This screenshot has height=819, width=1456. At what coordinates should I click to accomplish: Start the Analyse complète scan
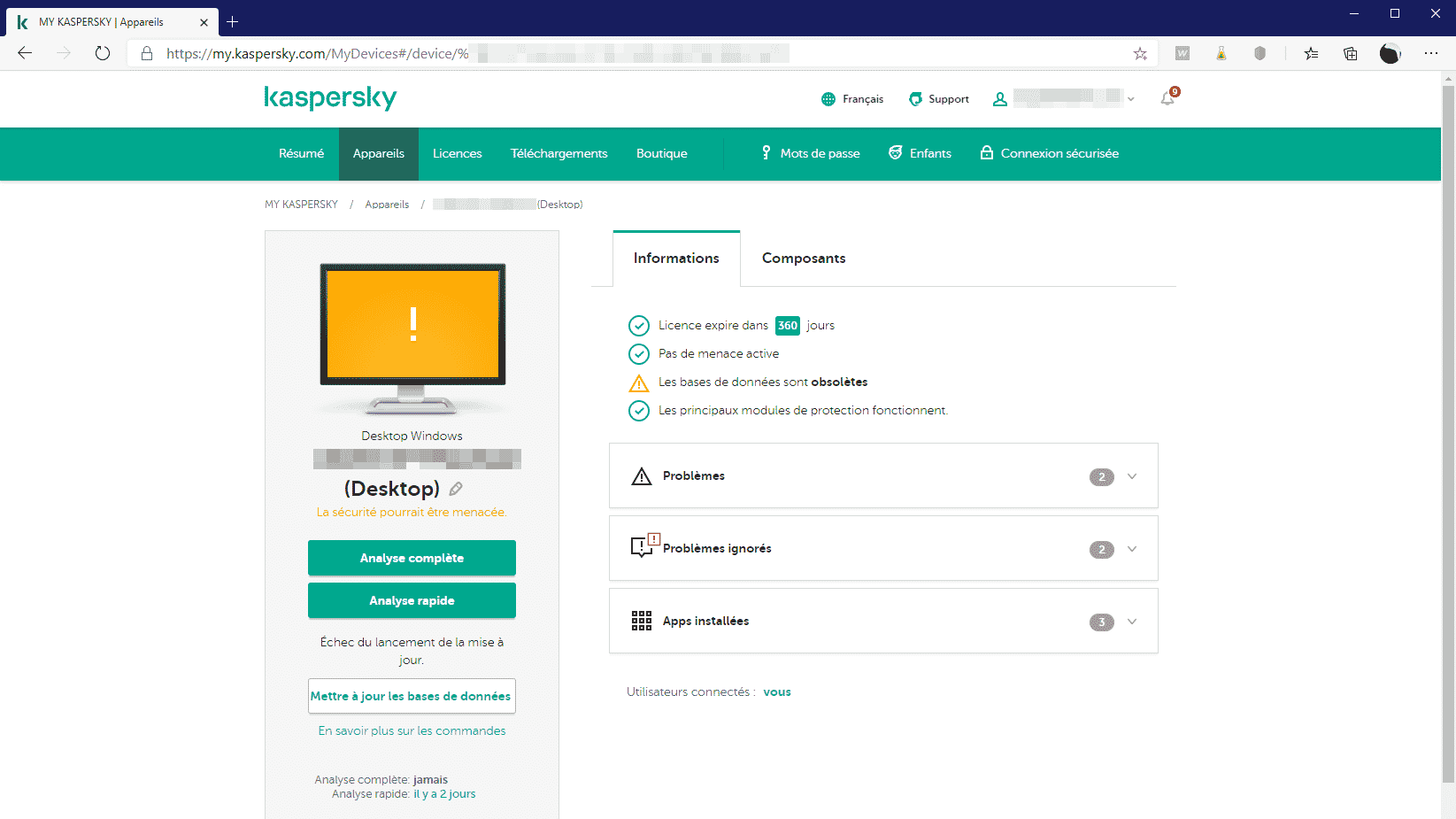[412, 558]
